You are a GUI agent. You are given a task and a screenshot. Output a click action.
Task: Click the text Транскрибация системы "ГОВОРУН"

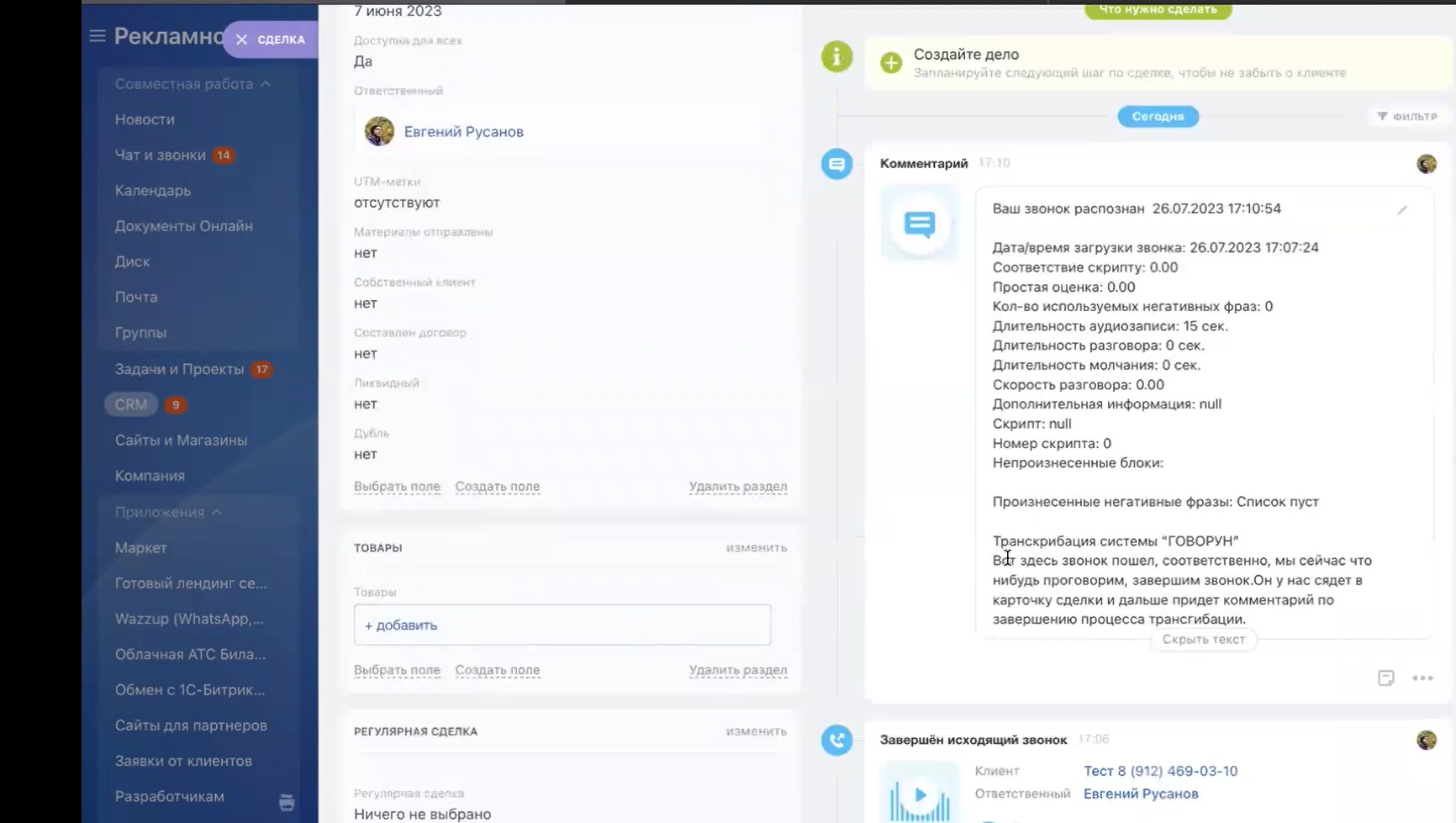click(1116, 541)
